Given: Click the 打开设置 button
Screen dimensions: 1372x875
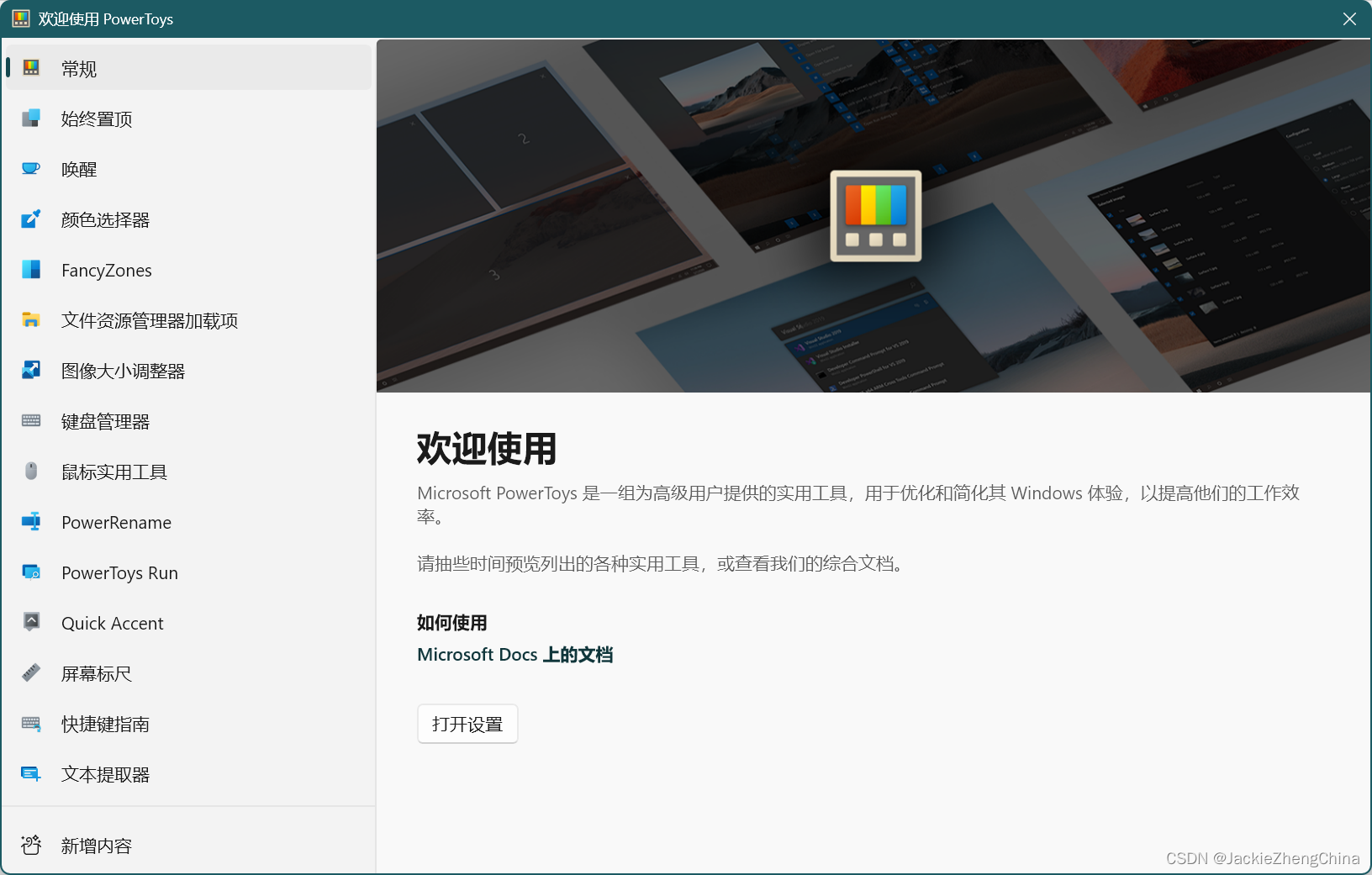Looking at the screenshot, I should tap(467, 724).
